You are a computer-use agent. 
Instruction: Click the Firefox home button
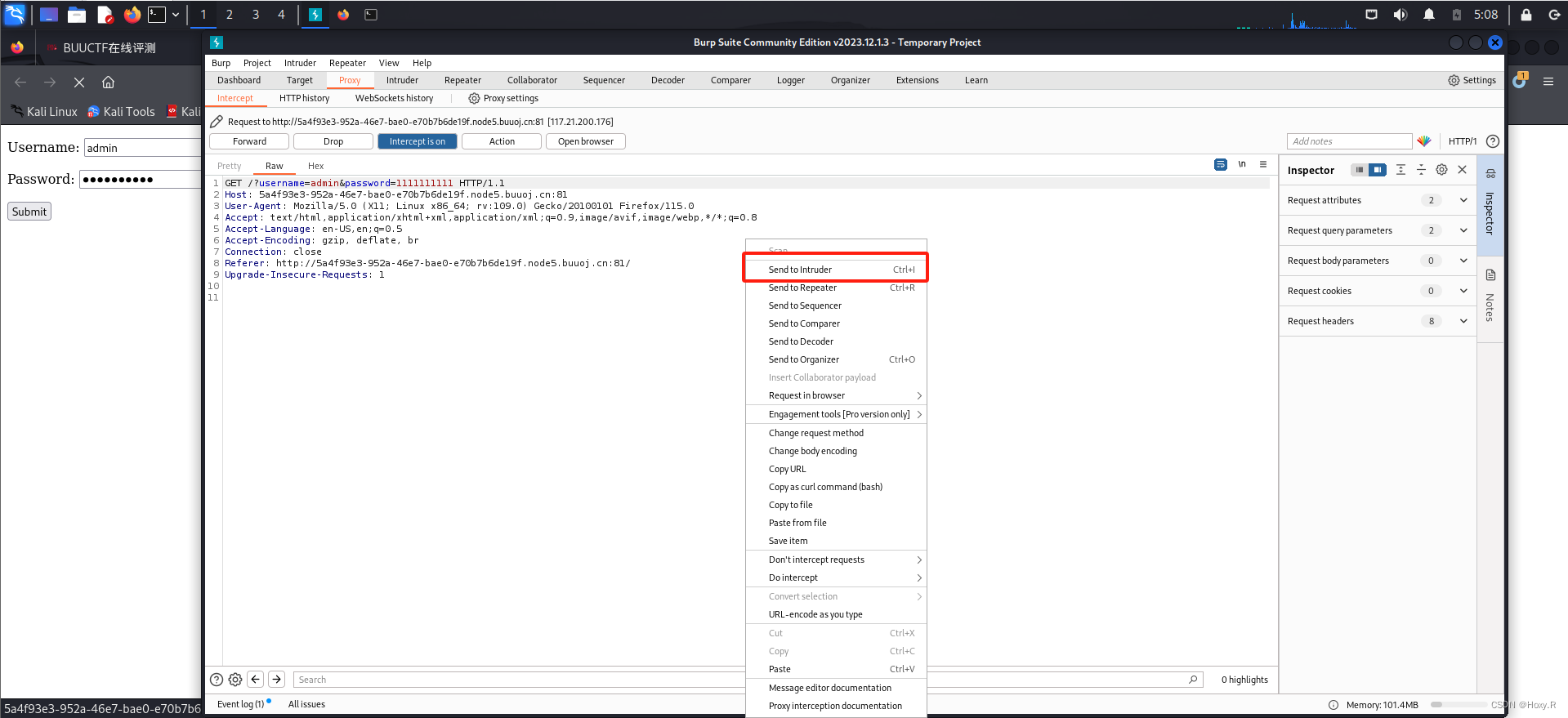(x=108, y=83)
